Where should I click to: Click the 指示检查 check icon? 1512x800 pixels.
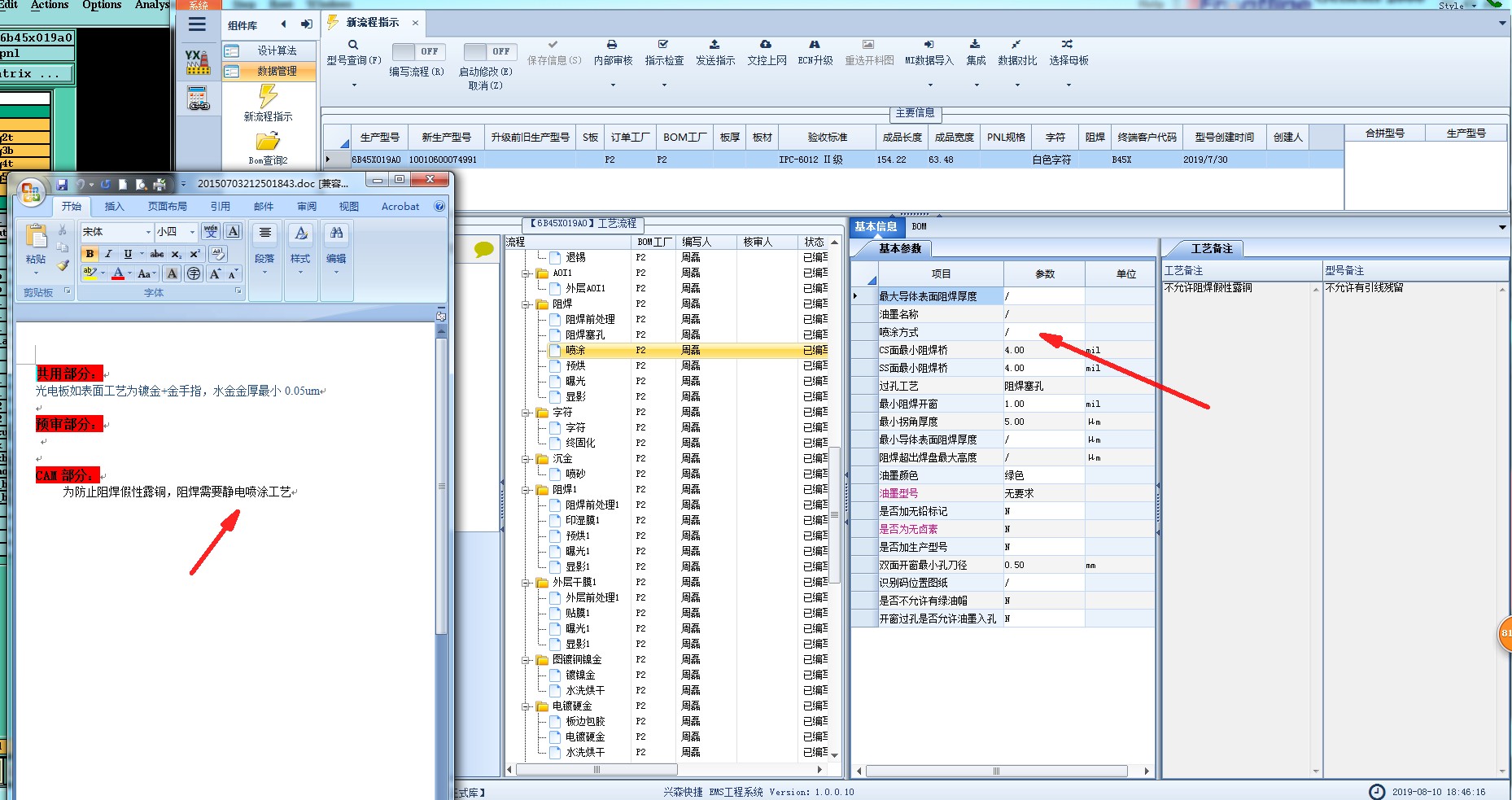(x=663, y=45)
